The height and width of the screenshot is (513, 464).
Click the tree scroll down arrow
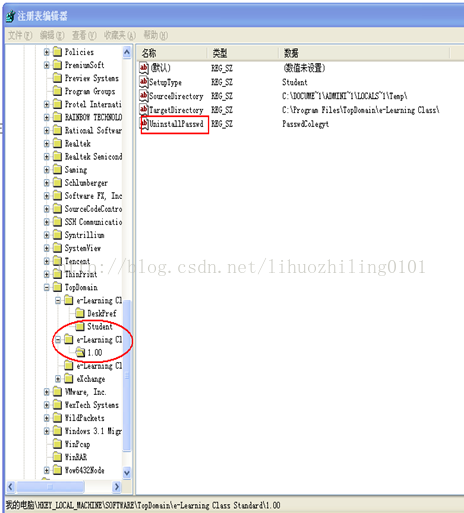tap(127, 473)
